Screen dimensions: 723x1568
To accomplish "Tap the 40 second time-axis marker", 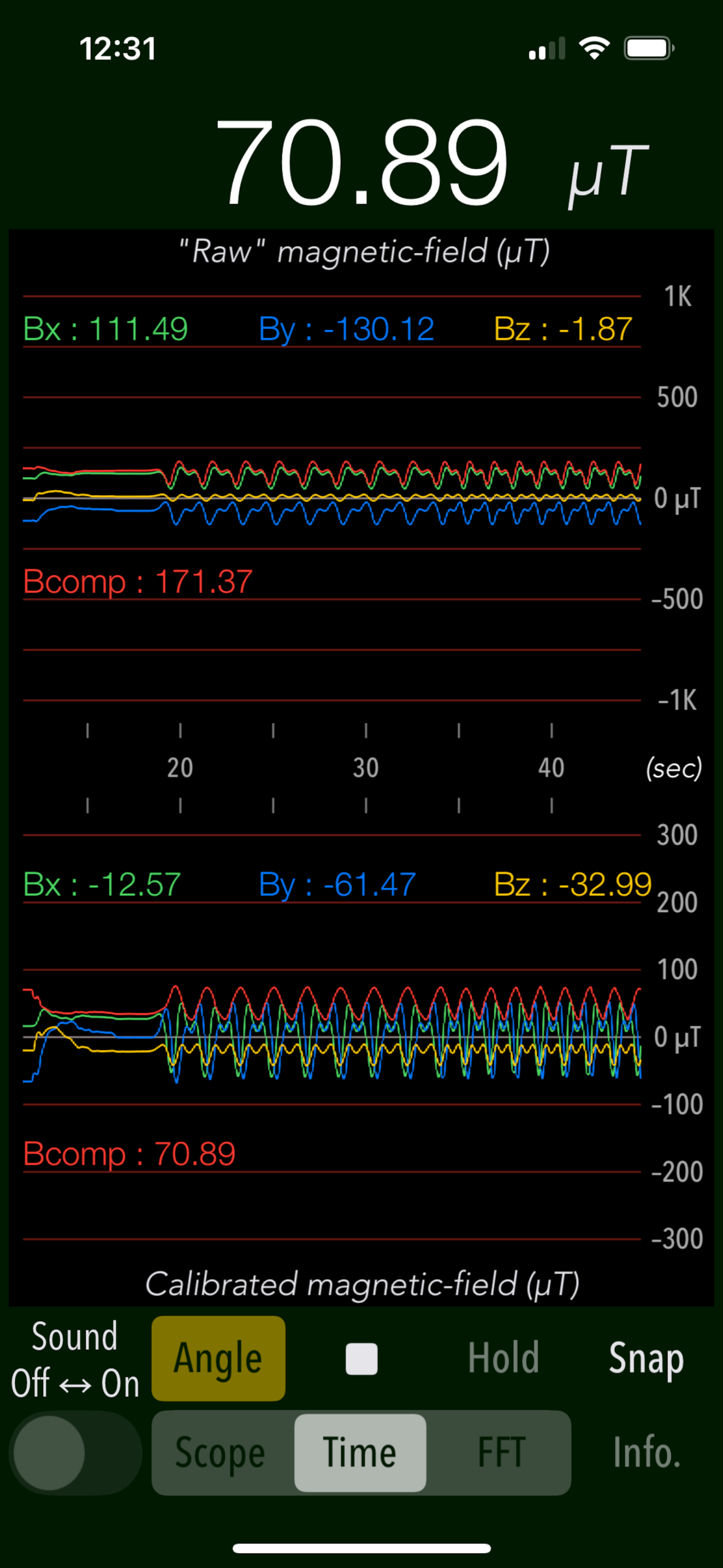I will (551, 768).
